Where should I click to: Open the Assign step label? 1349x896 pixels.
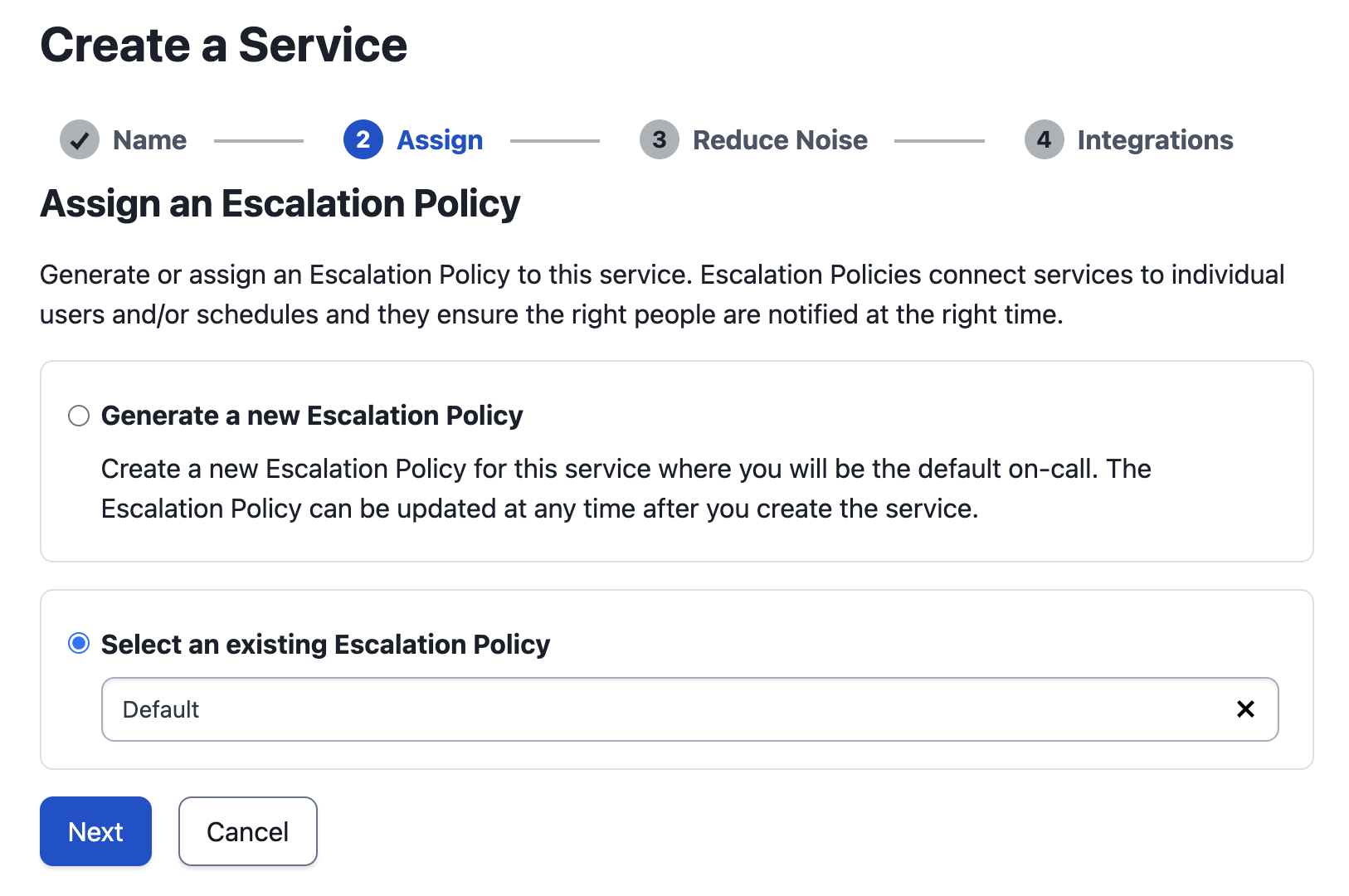tap(440, 140)
